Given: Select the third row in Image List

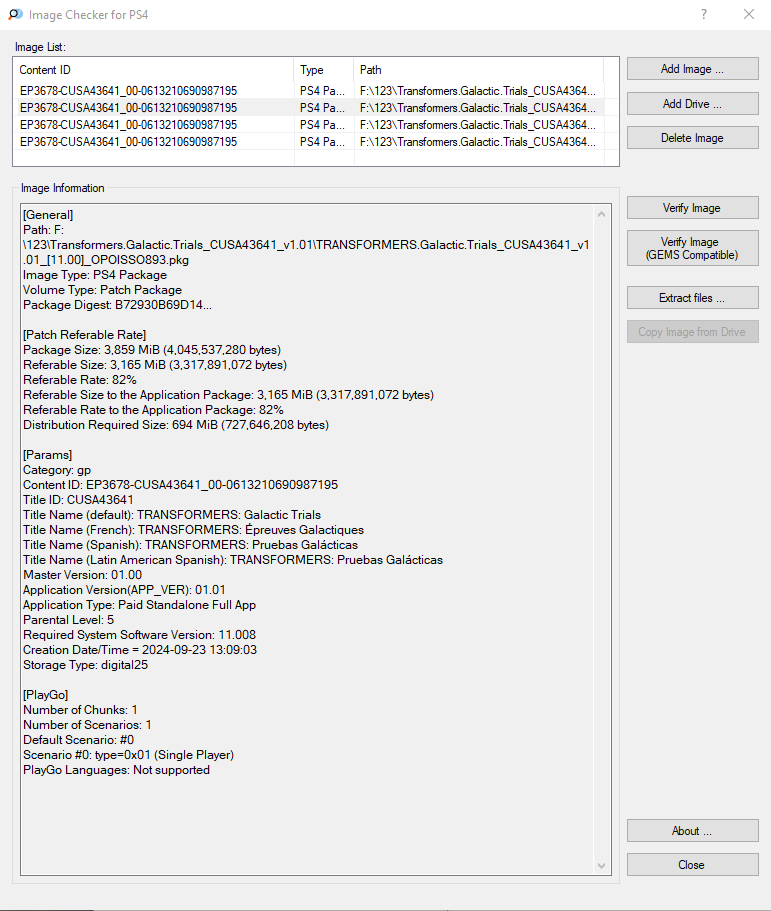Looking at the screenshot, I should click(x=308, y=124).
